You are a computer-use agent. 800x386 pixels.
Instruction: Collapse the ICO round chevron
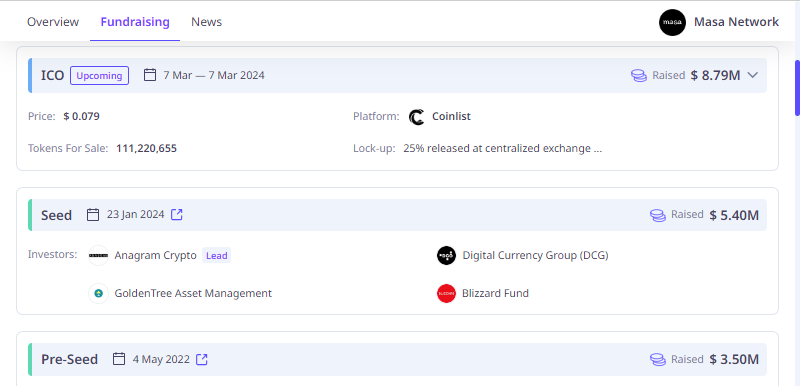pyautogui.click(x=753, y=75)
